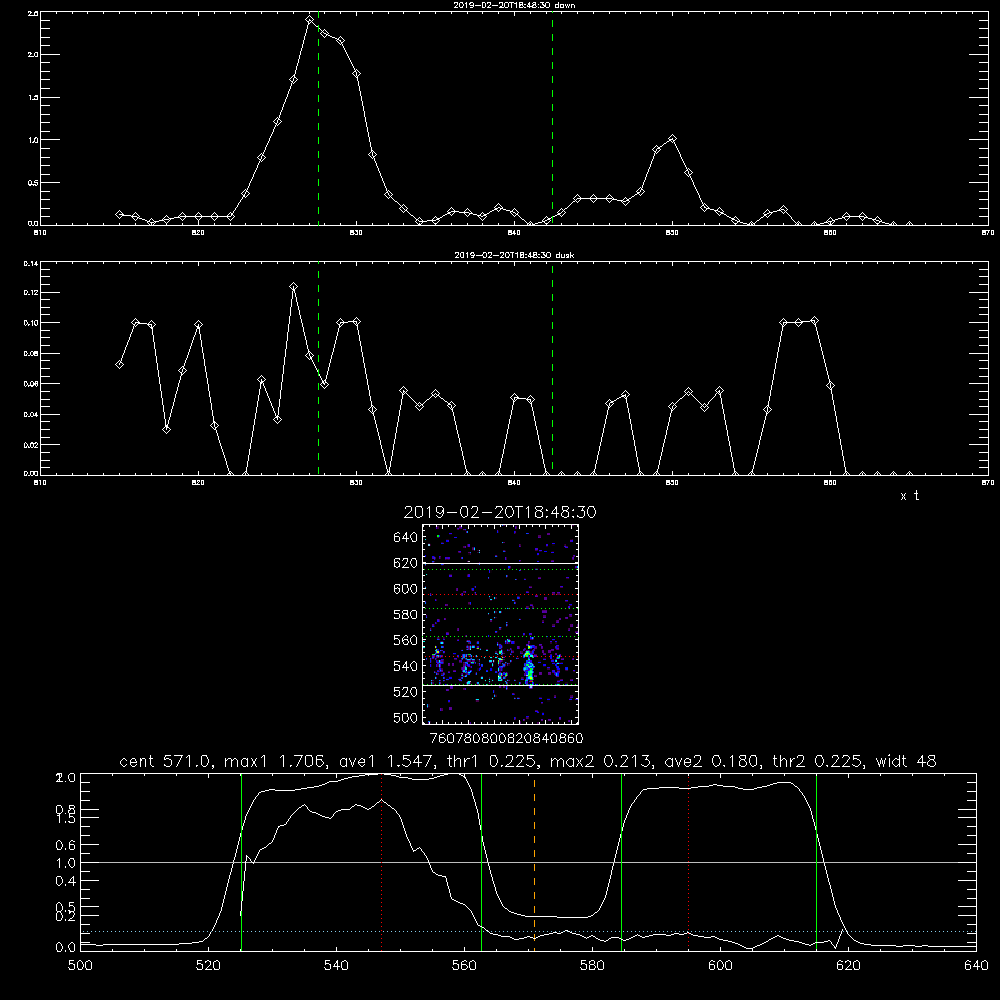The height and width of the screenshot is (1000, 1000).
Task: Click the 'widt 48' value in stats line
Action: 906,761
